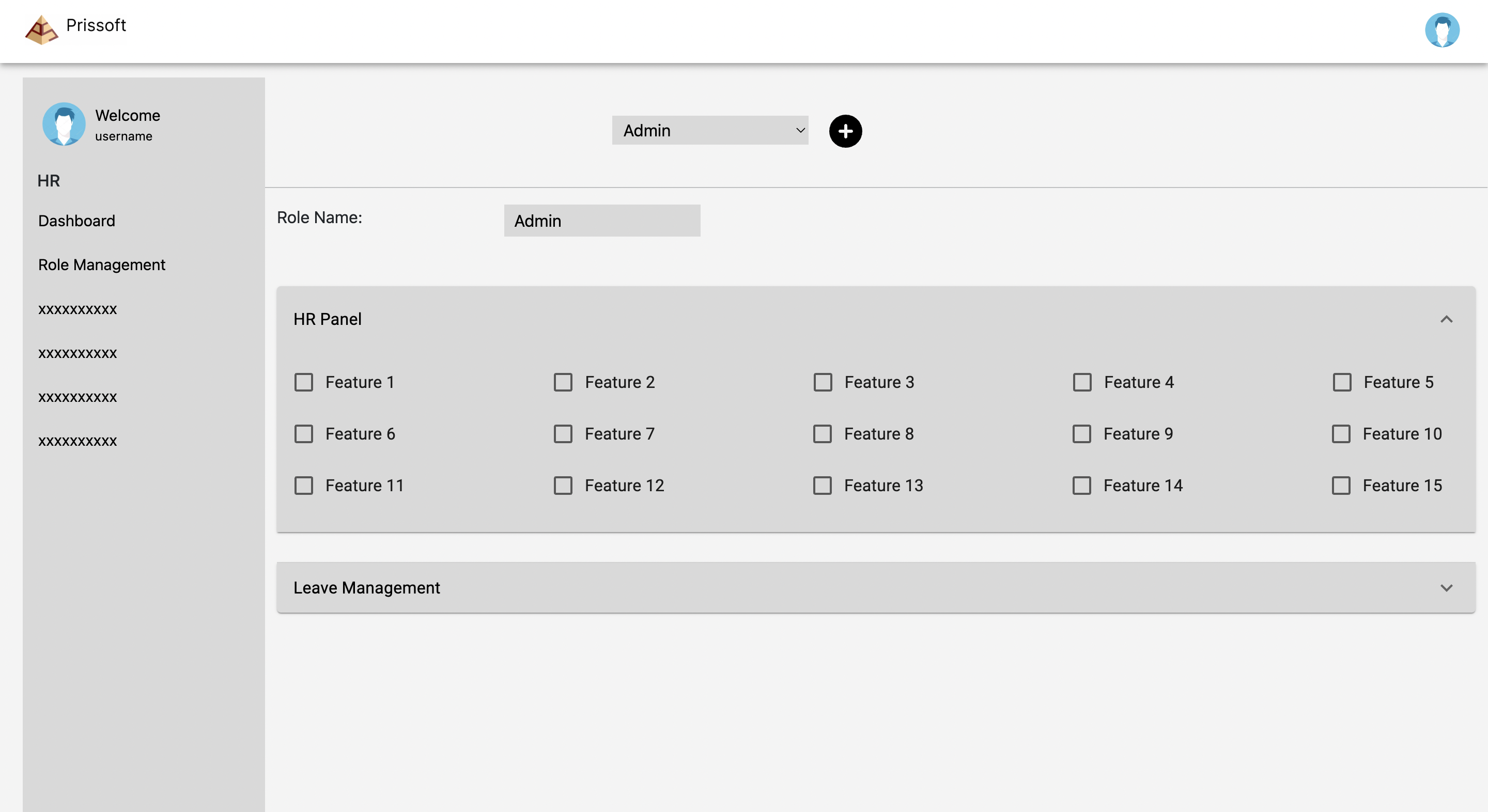This screenshot has width=1488, height=812.
Task: Click the black plus button to add a role
Action: [x=845, y=131]
